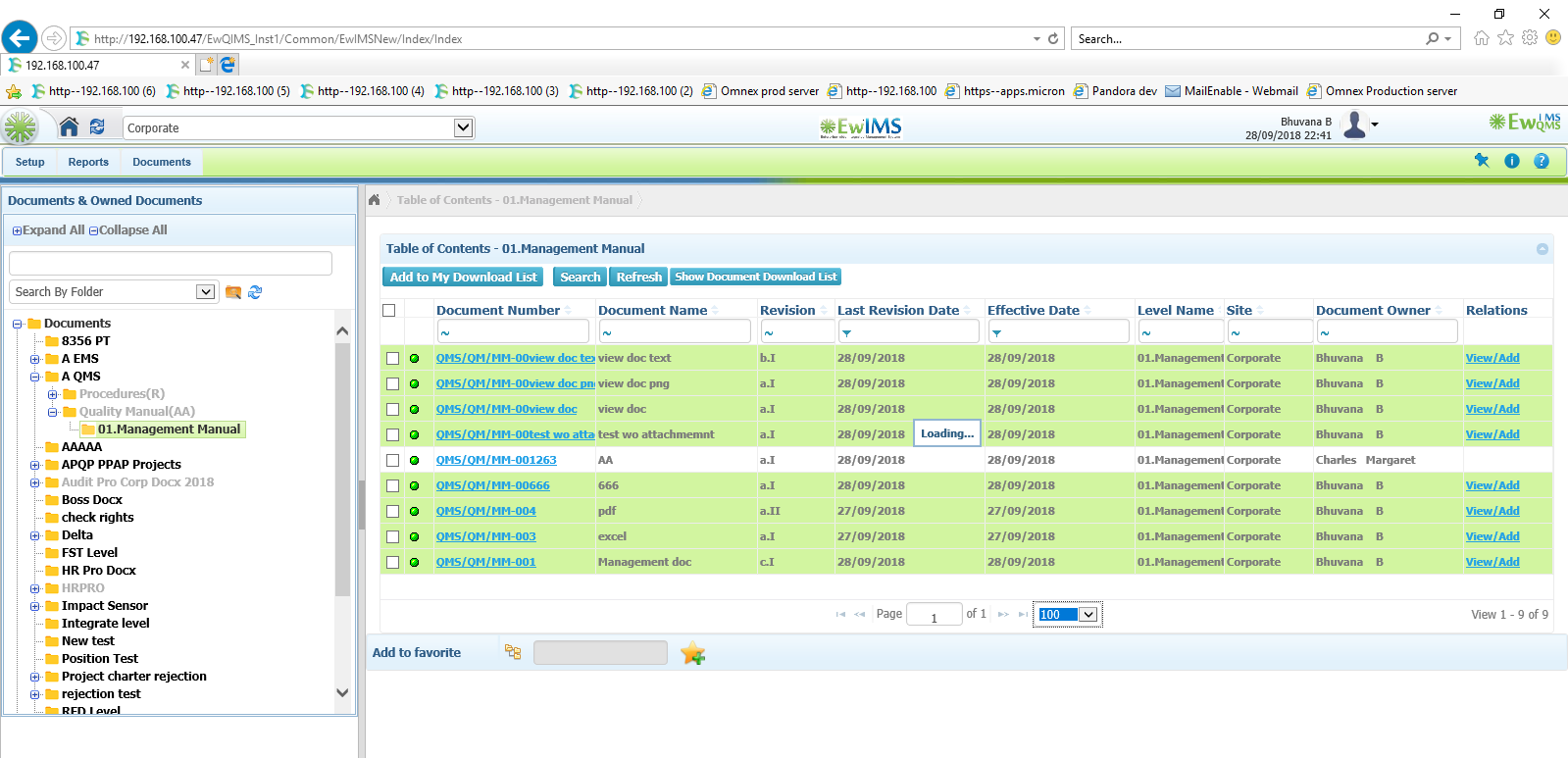Go to the next page with the pager icon
Viewport: 1568px width, 758px height.
[1003, 615]
